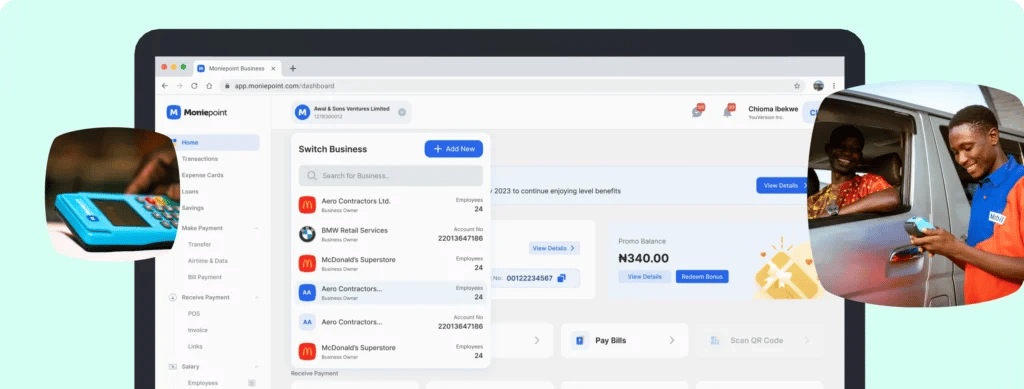The height and width of the screenshot is (389, 1024).
Task: Click the browser back arrow
Action: [x=165, y=86]
